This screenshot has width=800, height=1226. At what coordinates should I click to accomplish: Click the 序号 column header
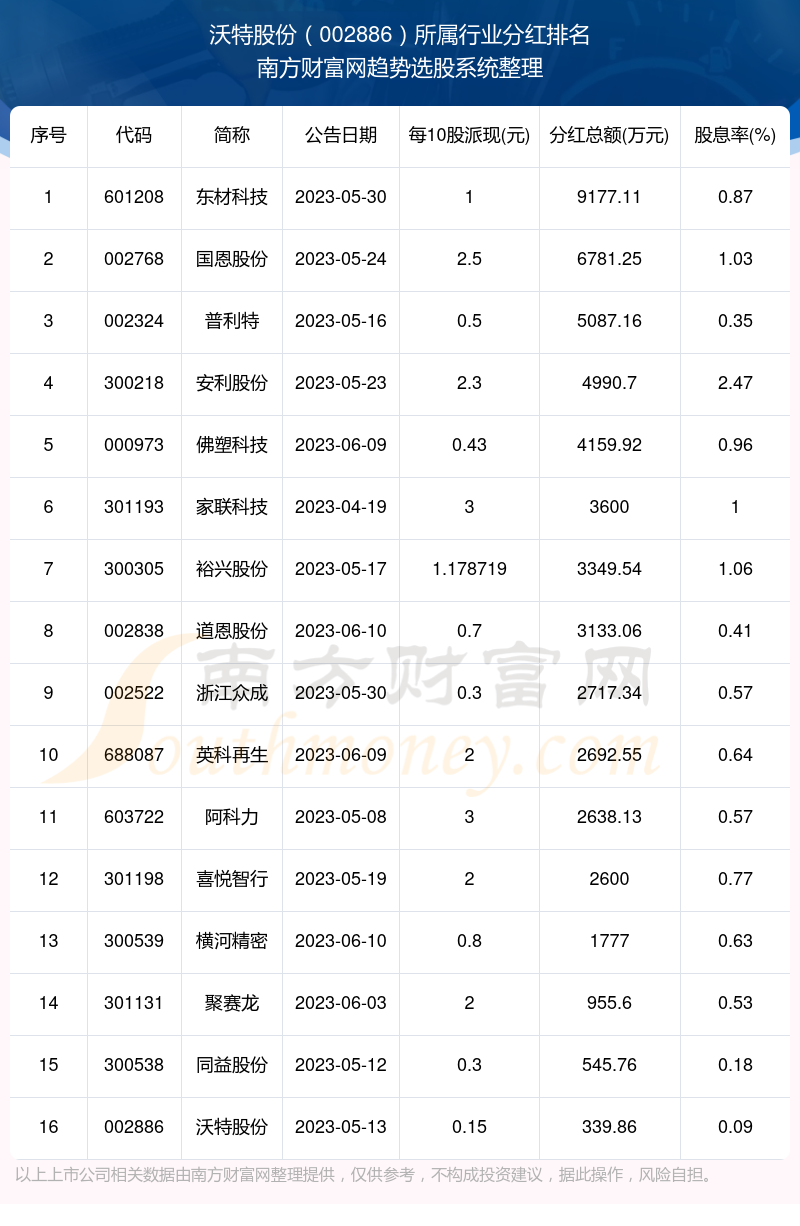click(x=48, y=135)
